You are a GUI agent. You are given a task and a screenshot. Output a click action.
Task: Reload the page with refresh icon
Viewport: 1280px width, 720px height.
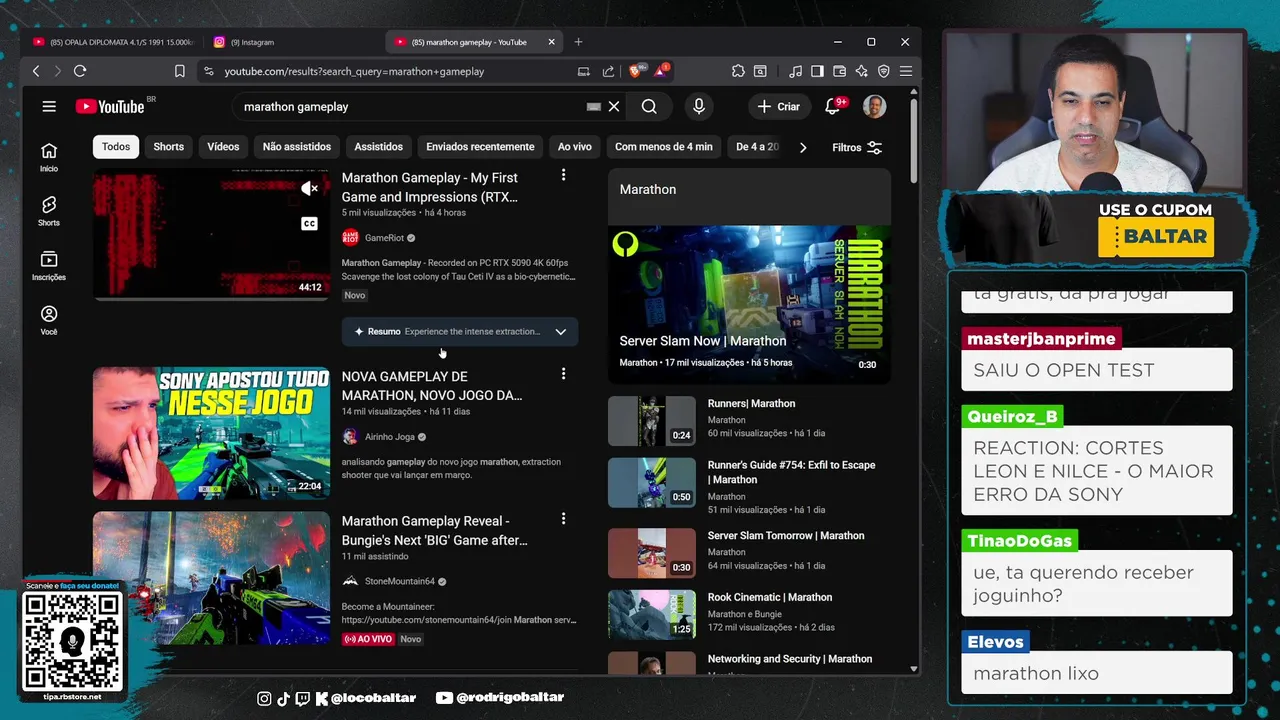80,71
